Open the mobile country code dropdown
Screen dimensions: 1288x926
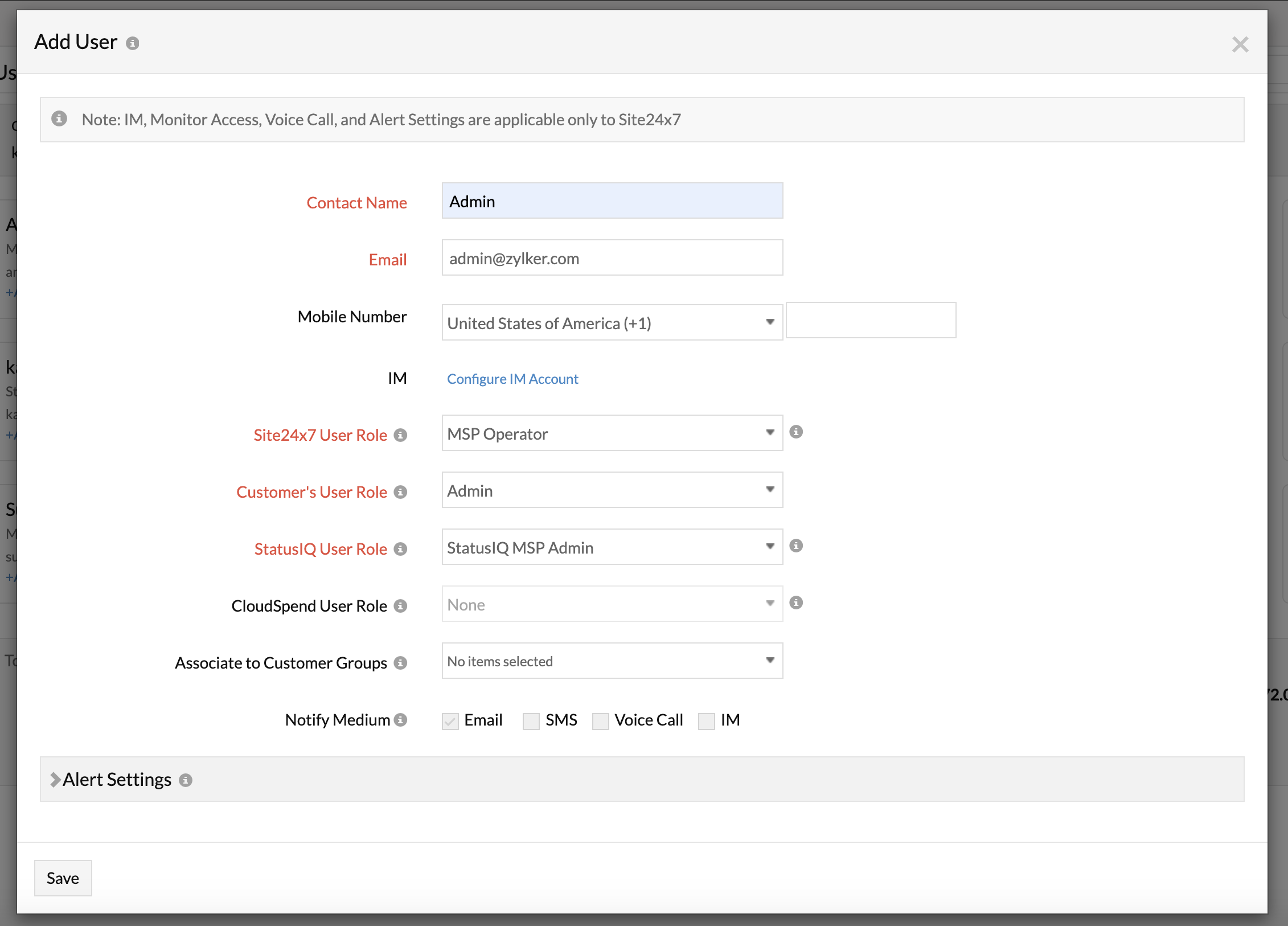[612, 322]
